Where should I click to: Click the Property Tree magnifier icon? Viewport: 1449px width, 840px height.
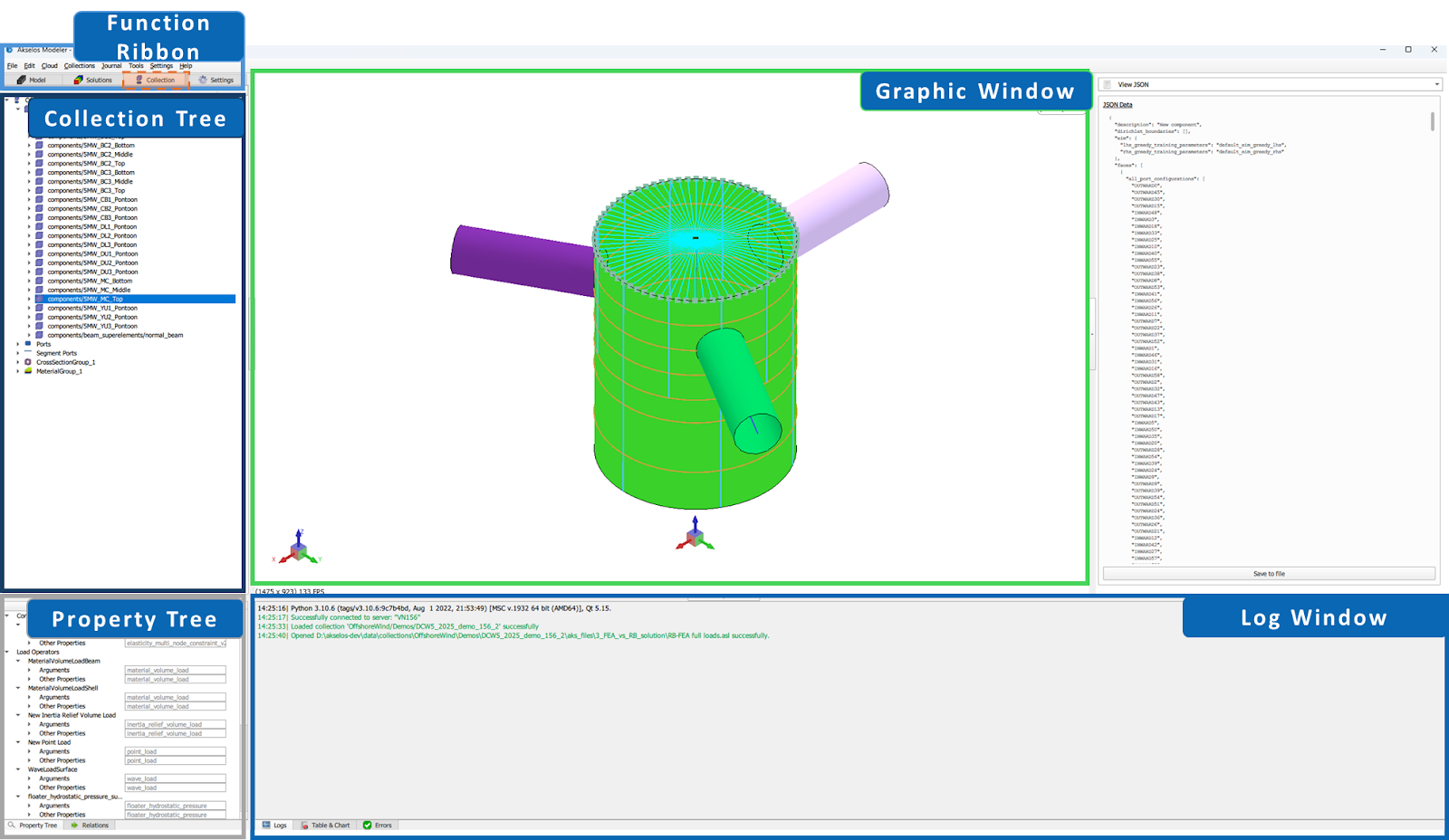pos(12,826)
